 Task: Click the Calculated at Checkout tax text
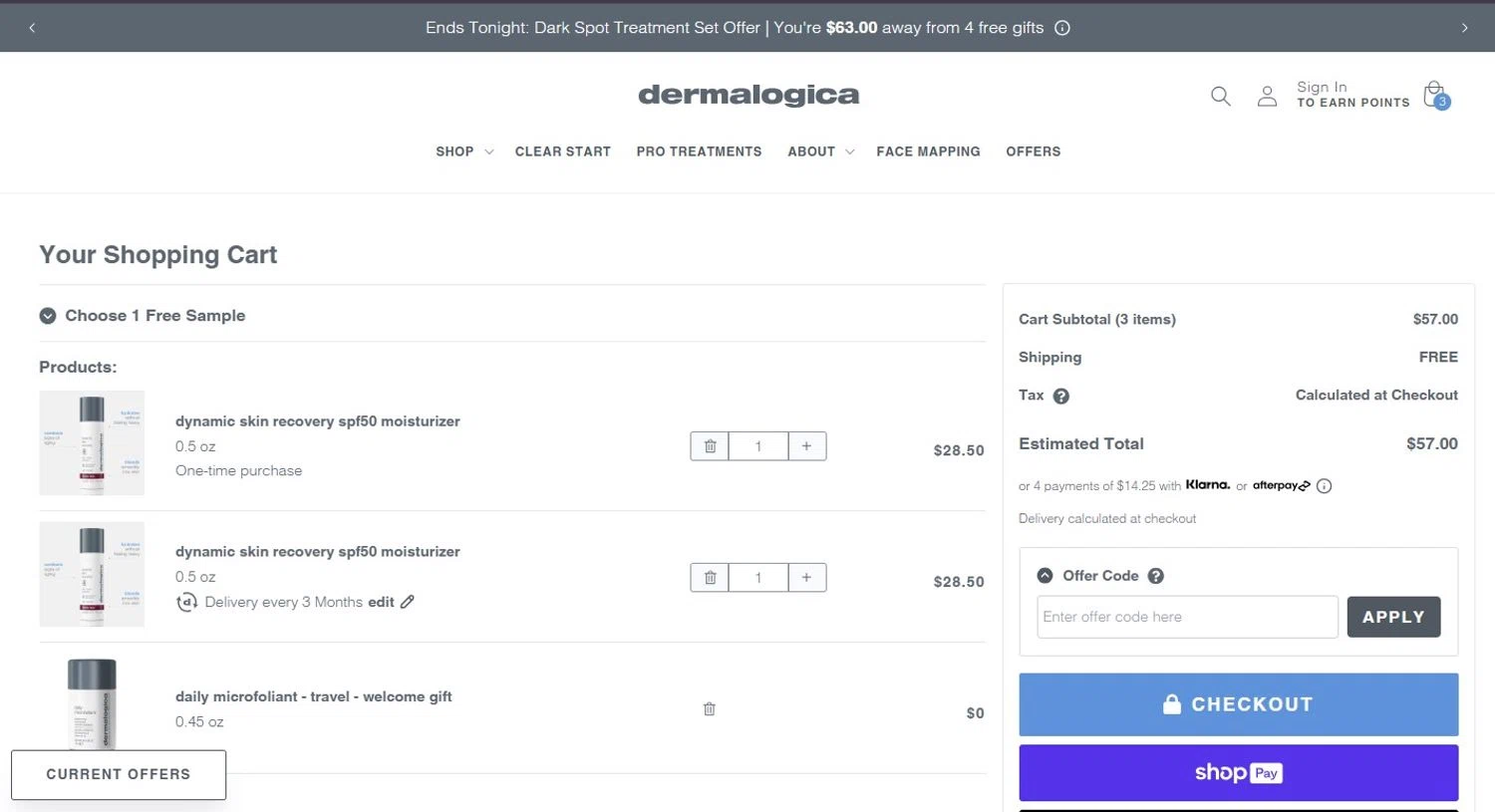click(x=1376, y=396)
